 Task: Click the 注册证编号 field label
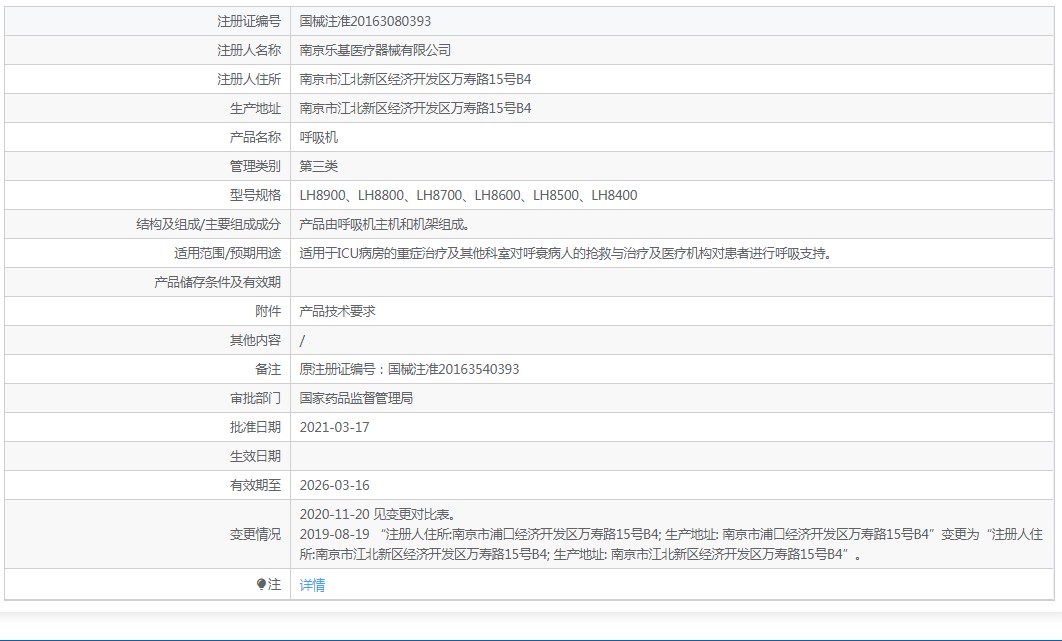pos(249,21)
